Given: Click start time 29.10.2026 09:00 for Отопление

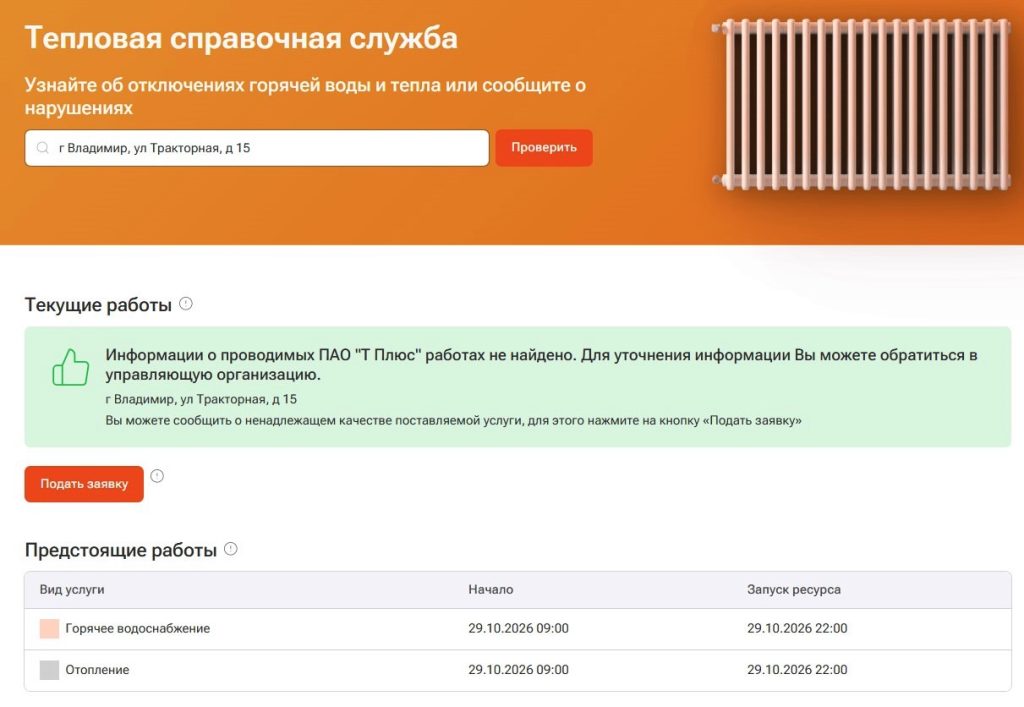Looking at the screenshot, I should point(519,670).
